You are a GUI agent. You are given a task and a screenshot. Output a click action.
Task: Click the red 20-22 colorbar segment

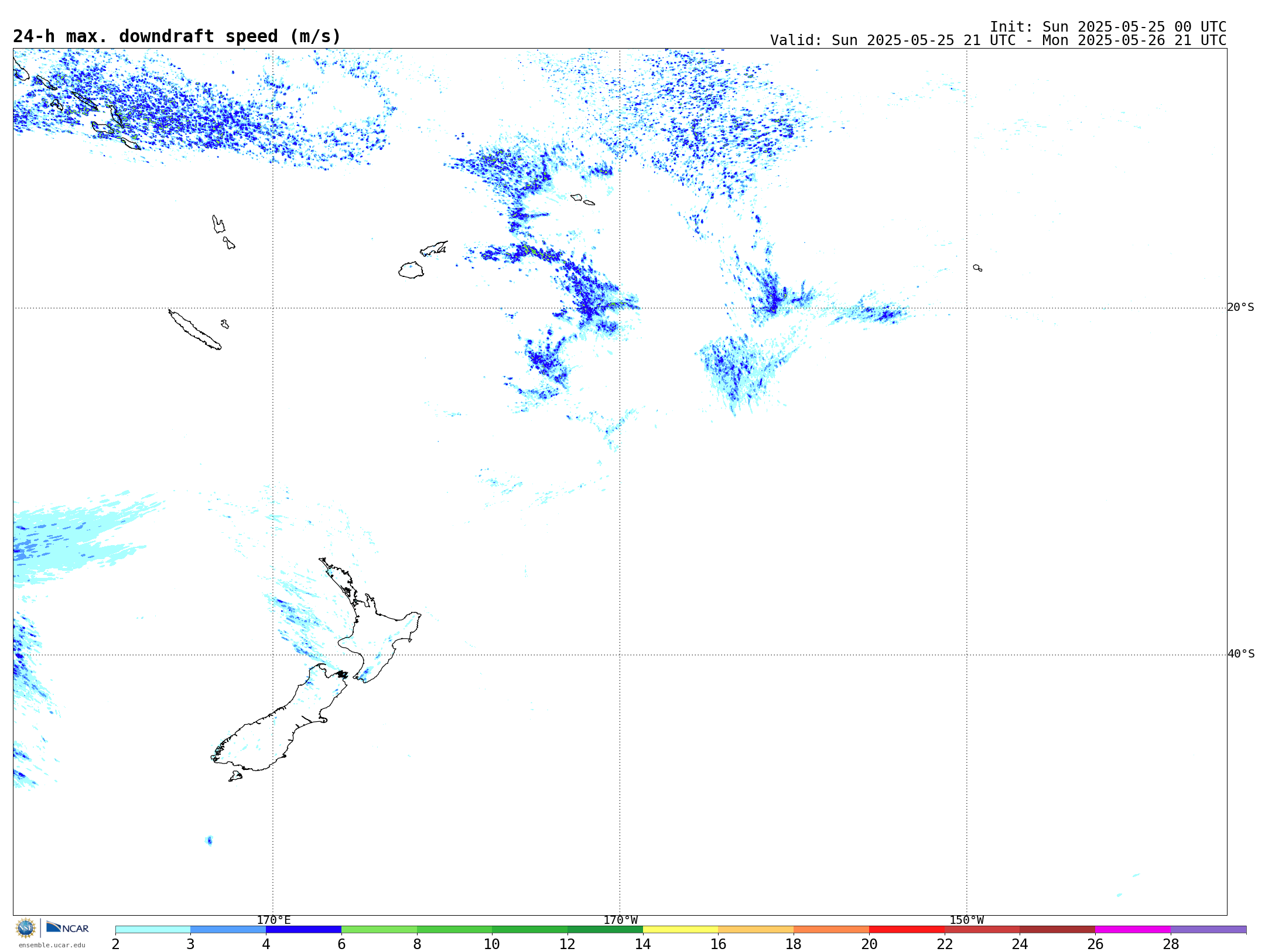pos(907,930)
